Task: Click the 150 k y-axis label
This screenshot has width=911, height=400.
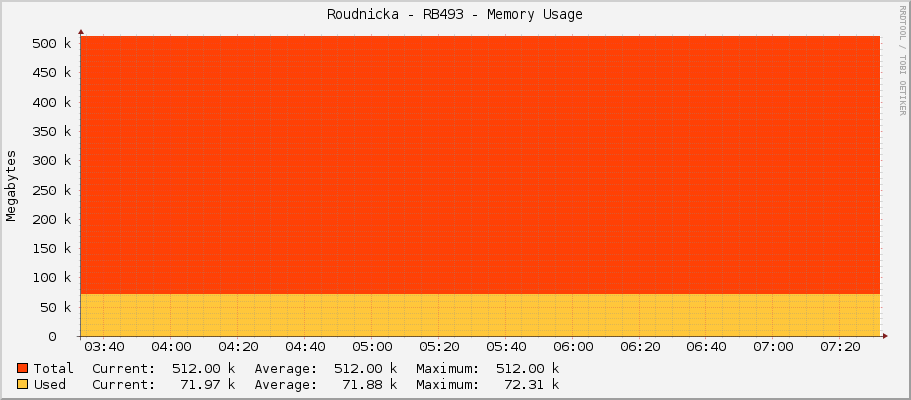Action: coord(53,248)
